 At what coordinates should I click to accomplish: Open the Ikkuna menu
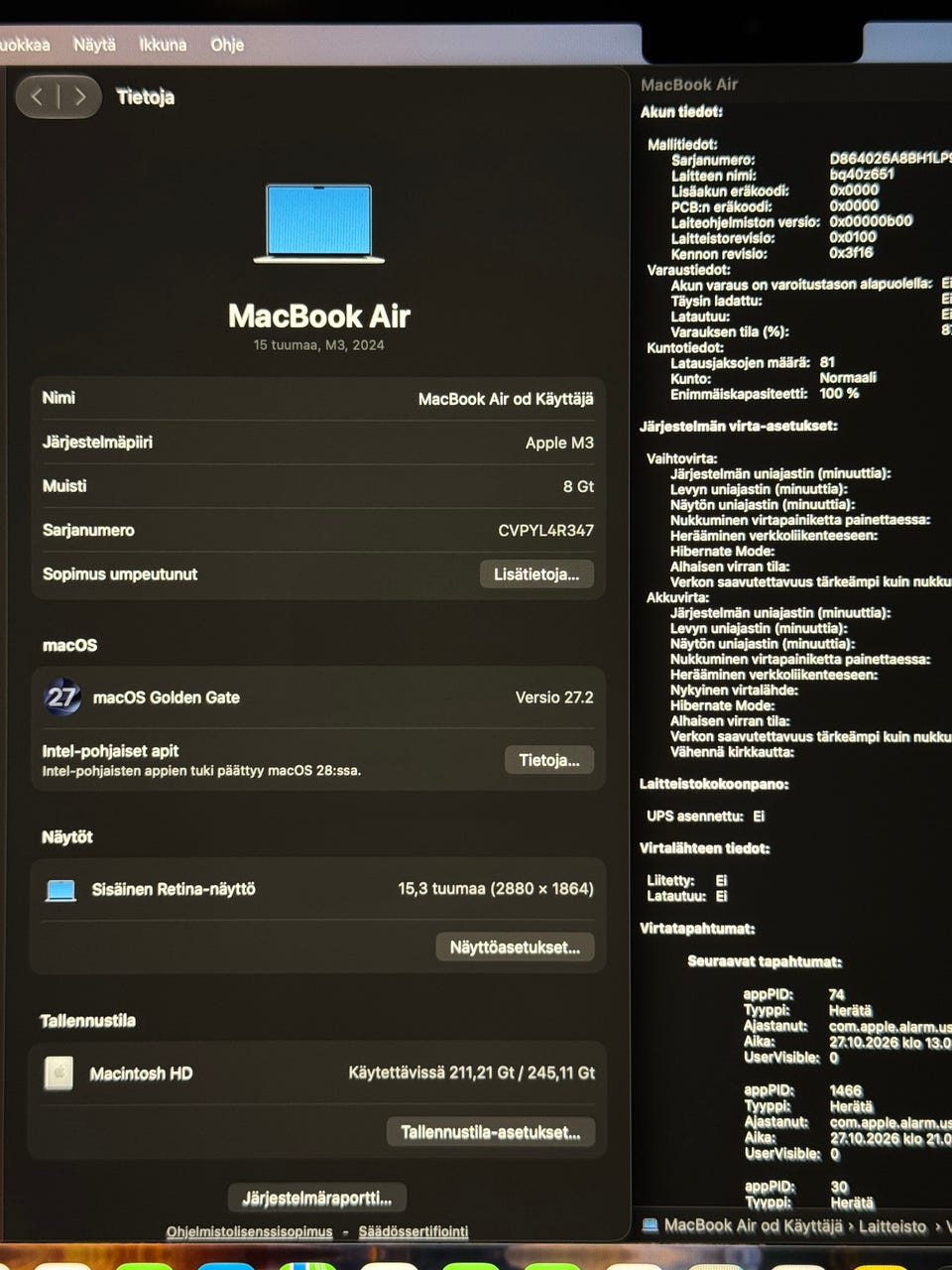(x=163, y=45)
